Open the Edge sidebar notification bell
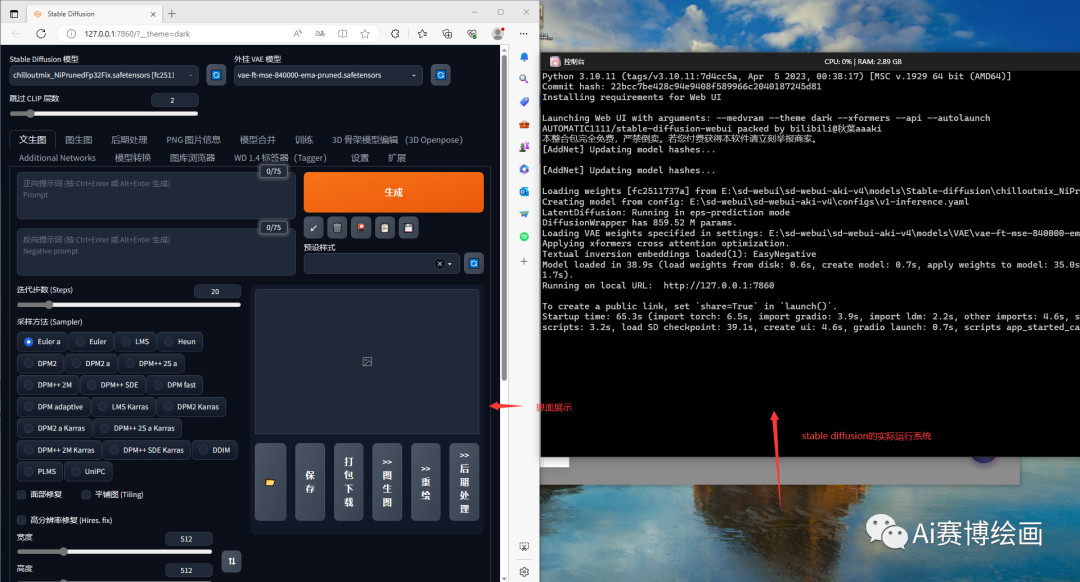Image resolution: width=1080 pixels, height=582 pixels. [524, 57]
